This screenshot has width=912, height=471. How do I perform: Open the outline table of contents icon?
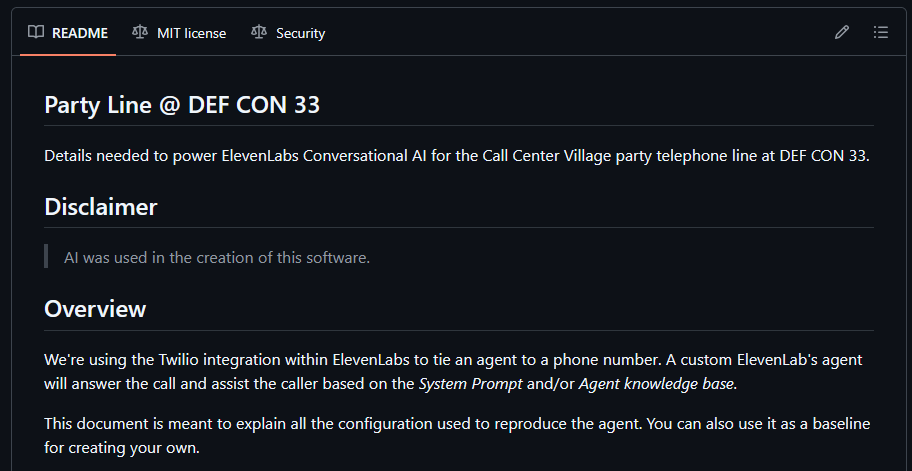[881, 33]
